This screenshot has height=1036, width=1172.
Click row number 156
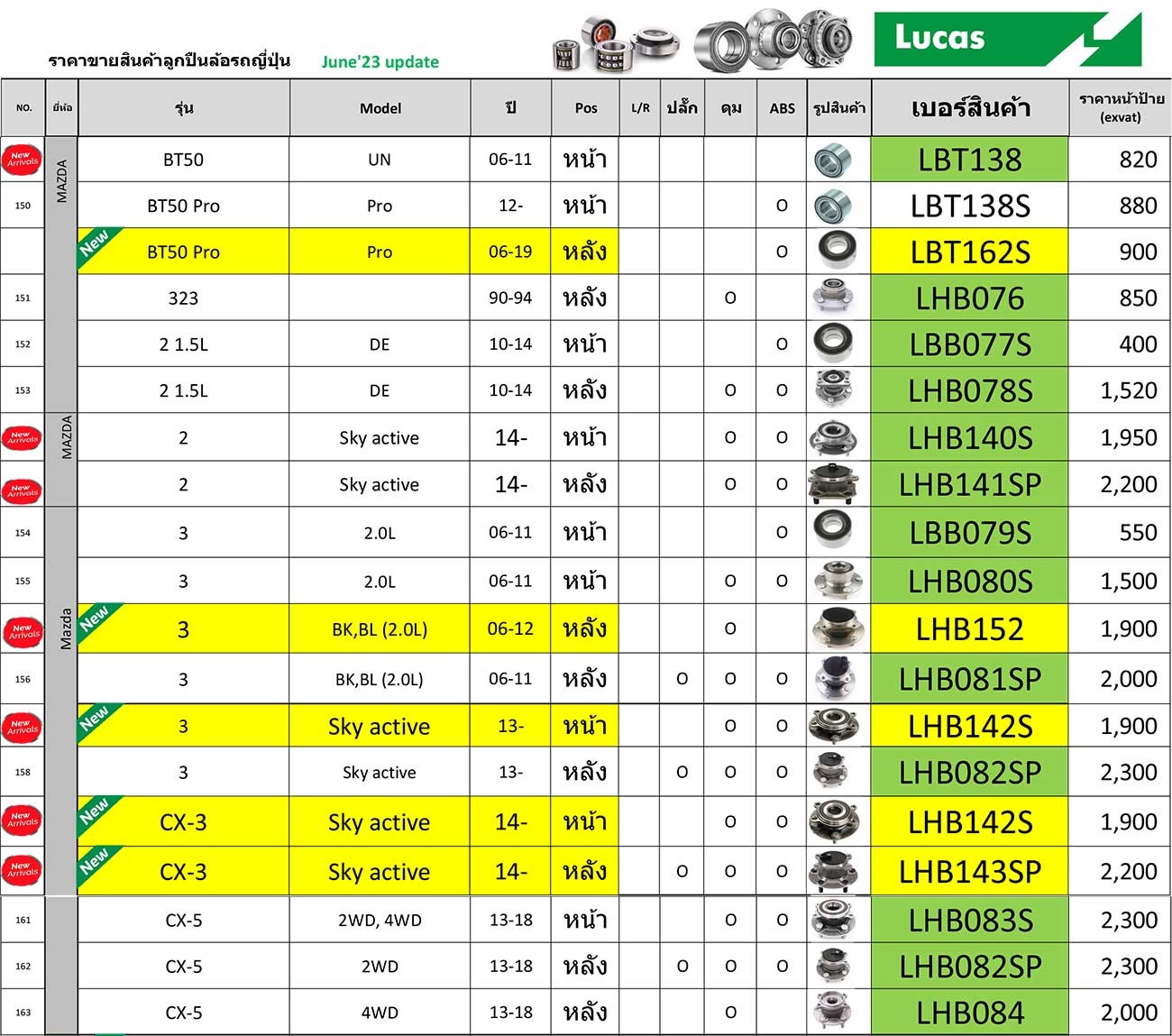pyautogui.click(x=23, y=679)
